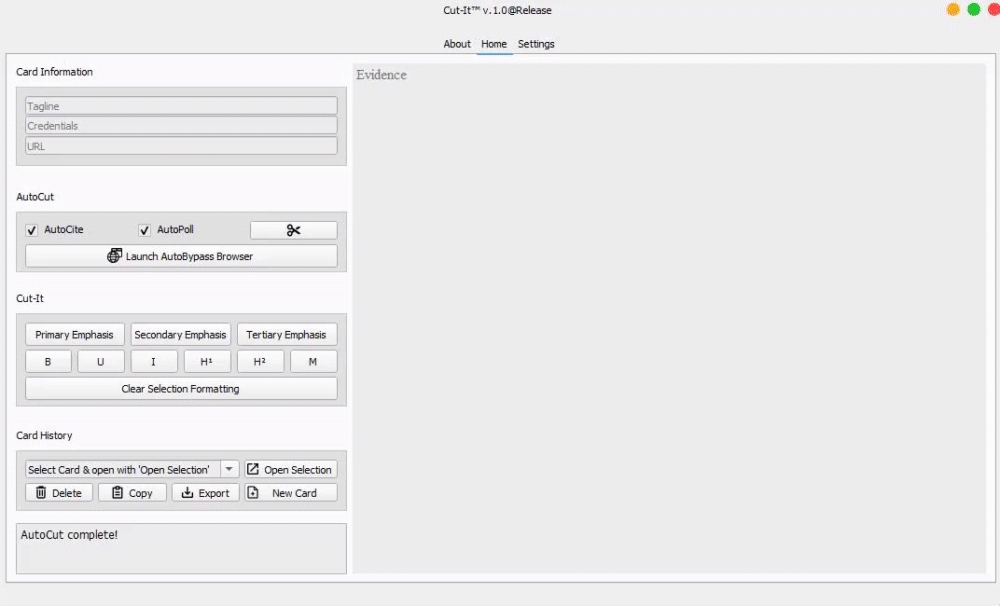
Task: Export the card with download icon
Action: (x=205, y=493)
